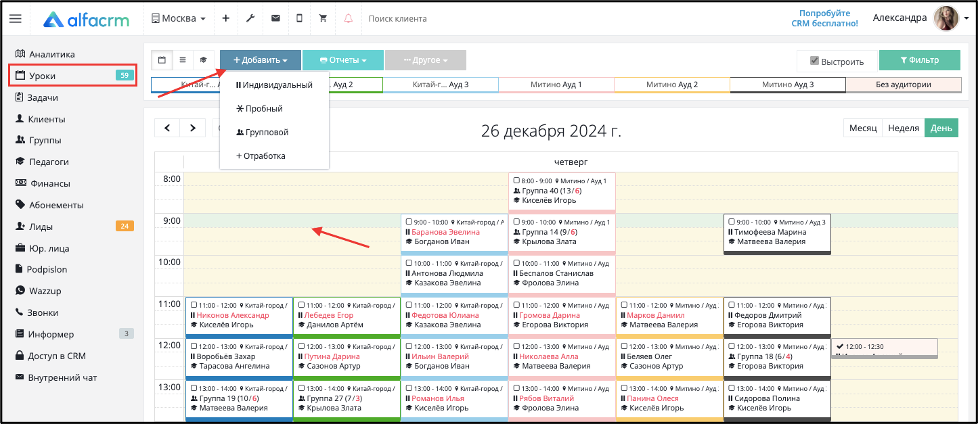
Task: Click the shopping cart icon
Action: (323, 19)
